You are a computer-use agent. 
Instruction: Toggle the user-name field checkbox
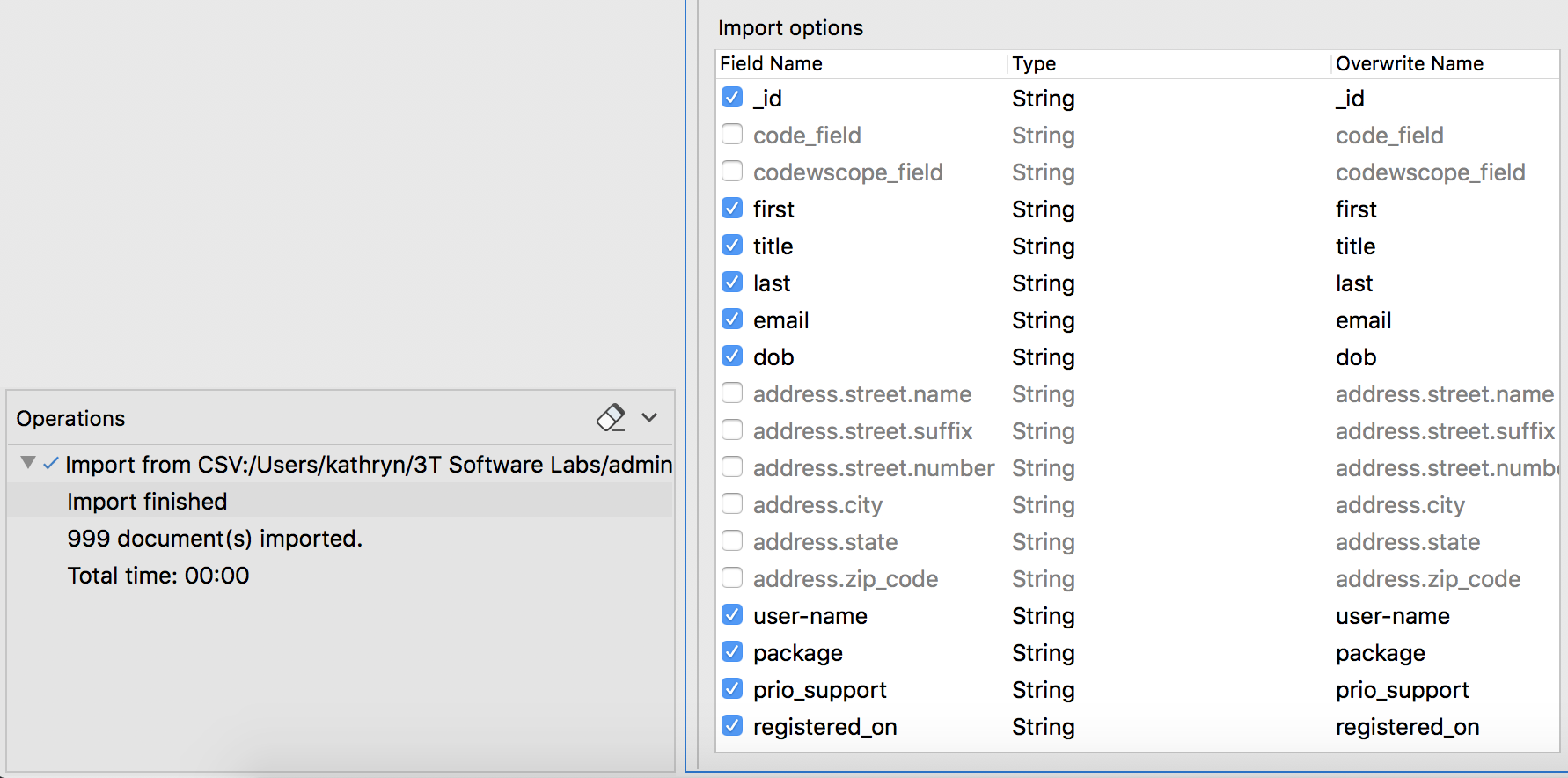point(732,615)
